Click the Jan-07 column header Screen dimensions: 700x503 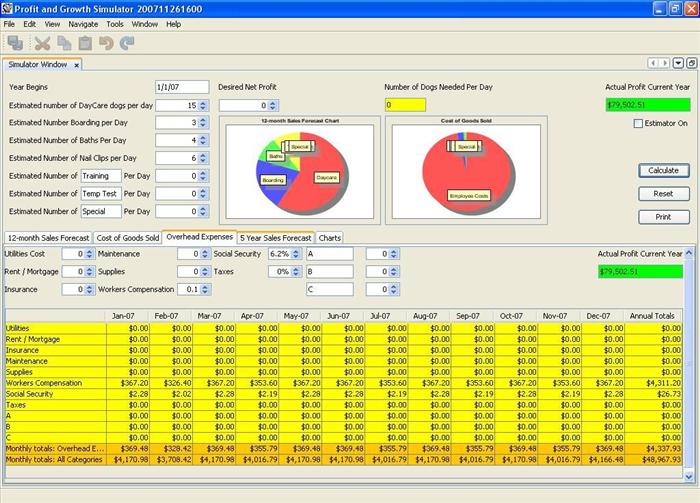123,316
